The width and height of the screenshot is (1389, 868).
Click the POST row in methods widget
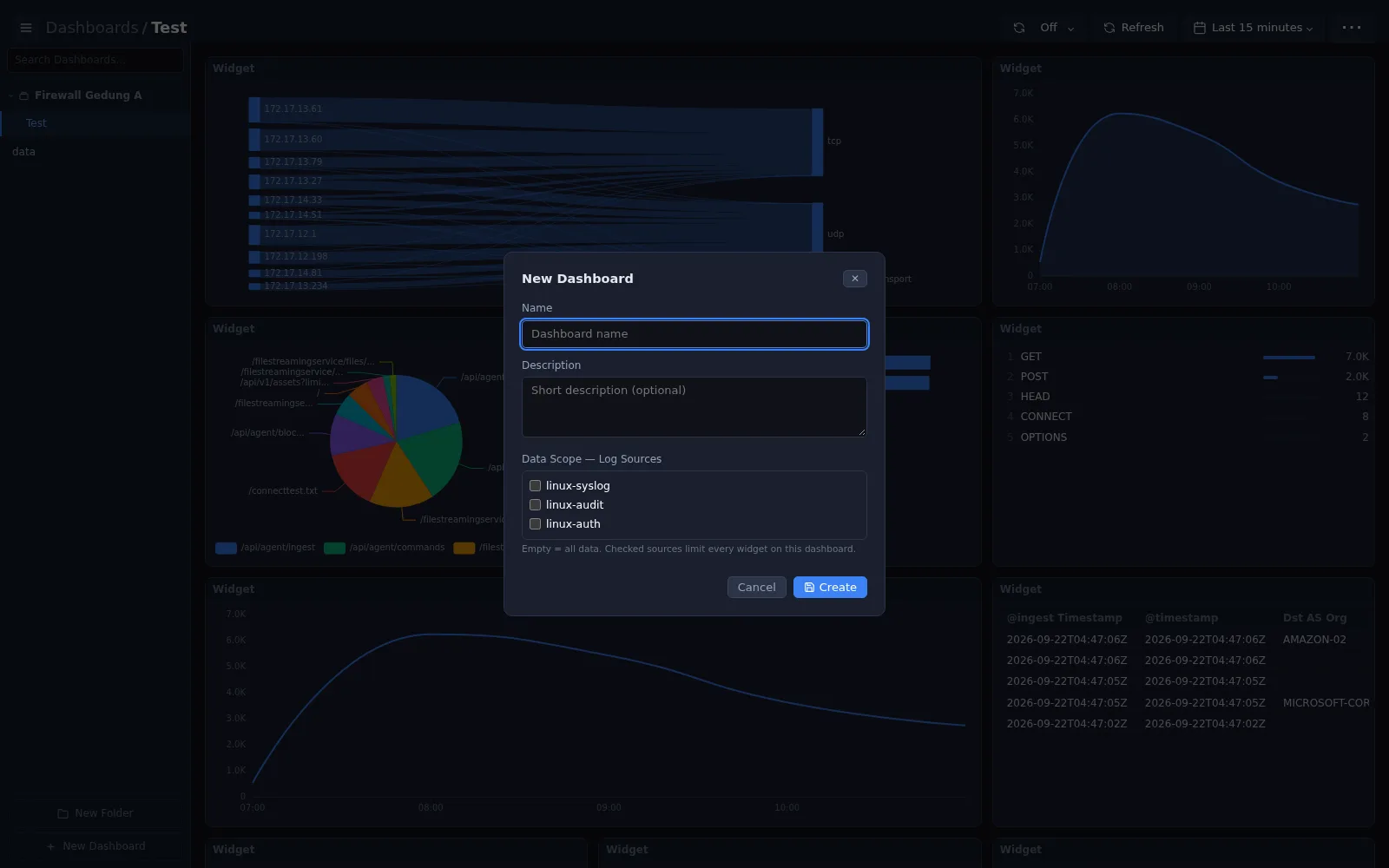click(1187, 377)
